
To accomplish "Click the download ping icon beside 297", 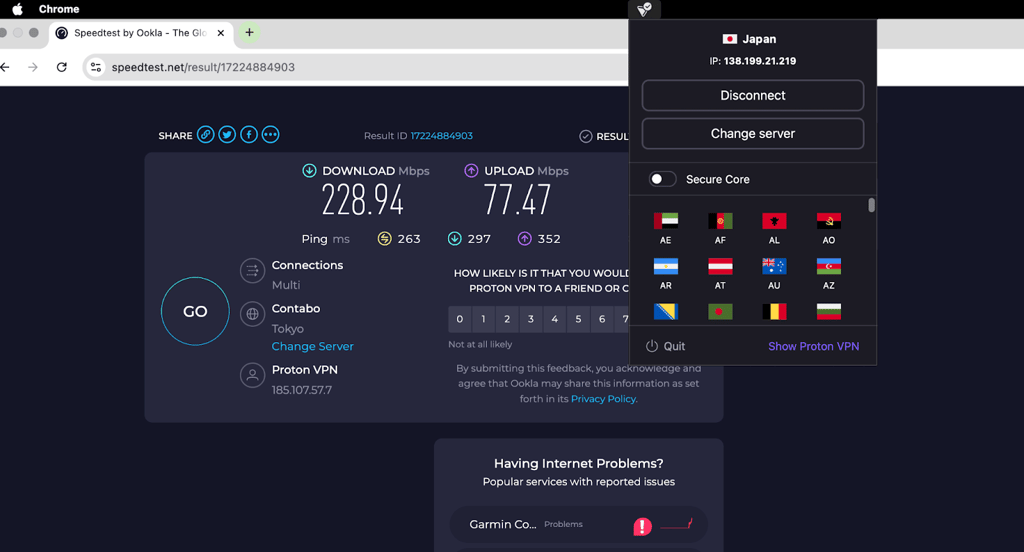I will 455,238.
